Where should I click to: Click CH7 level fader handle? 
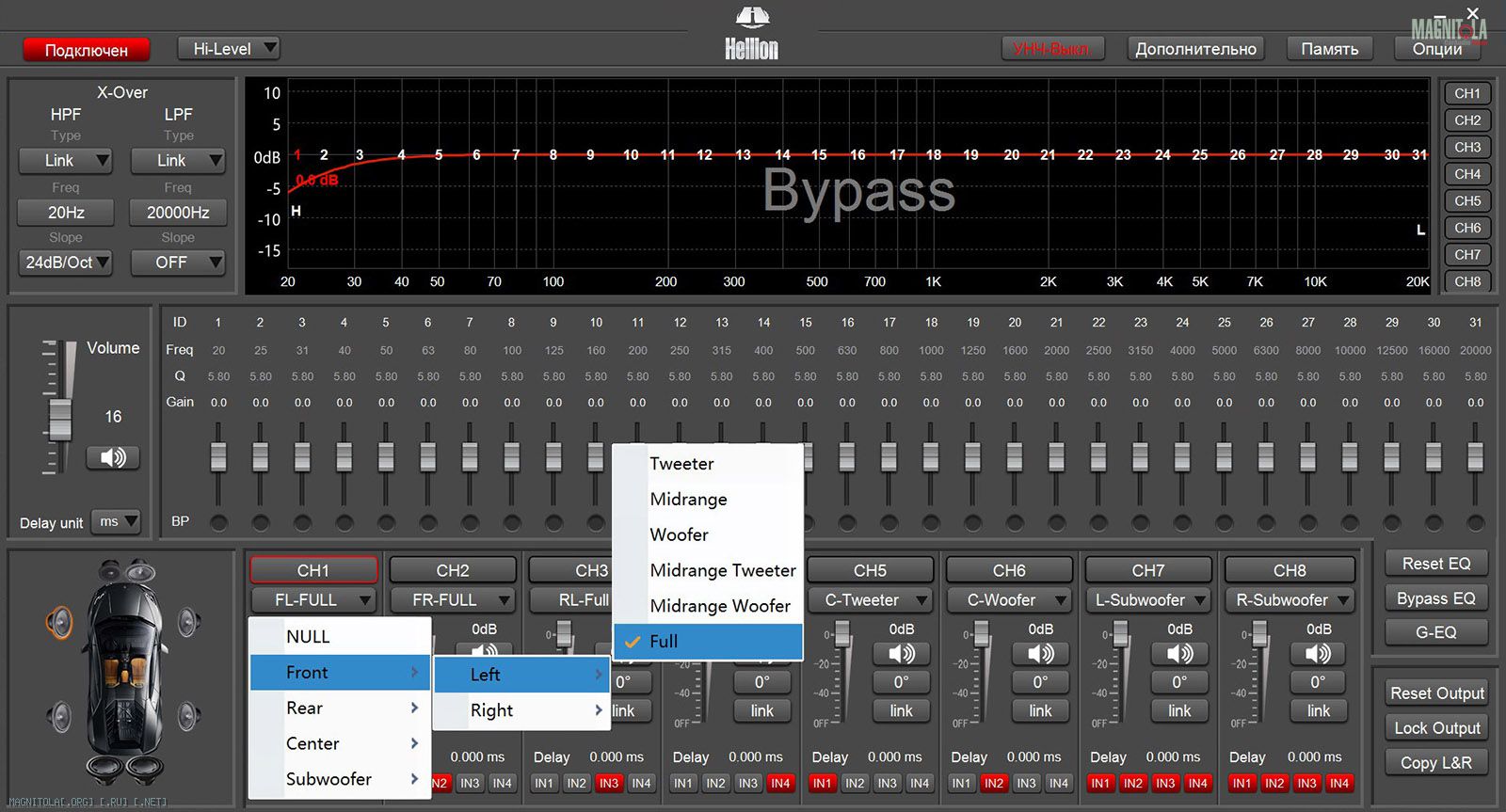(x=1120, y=635)
